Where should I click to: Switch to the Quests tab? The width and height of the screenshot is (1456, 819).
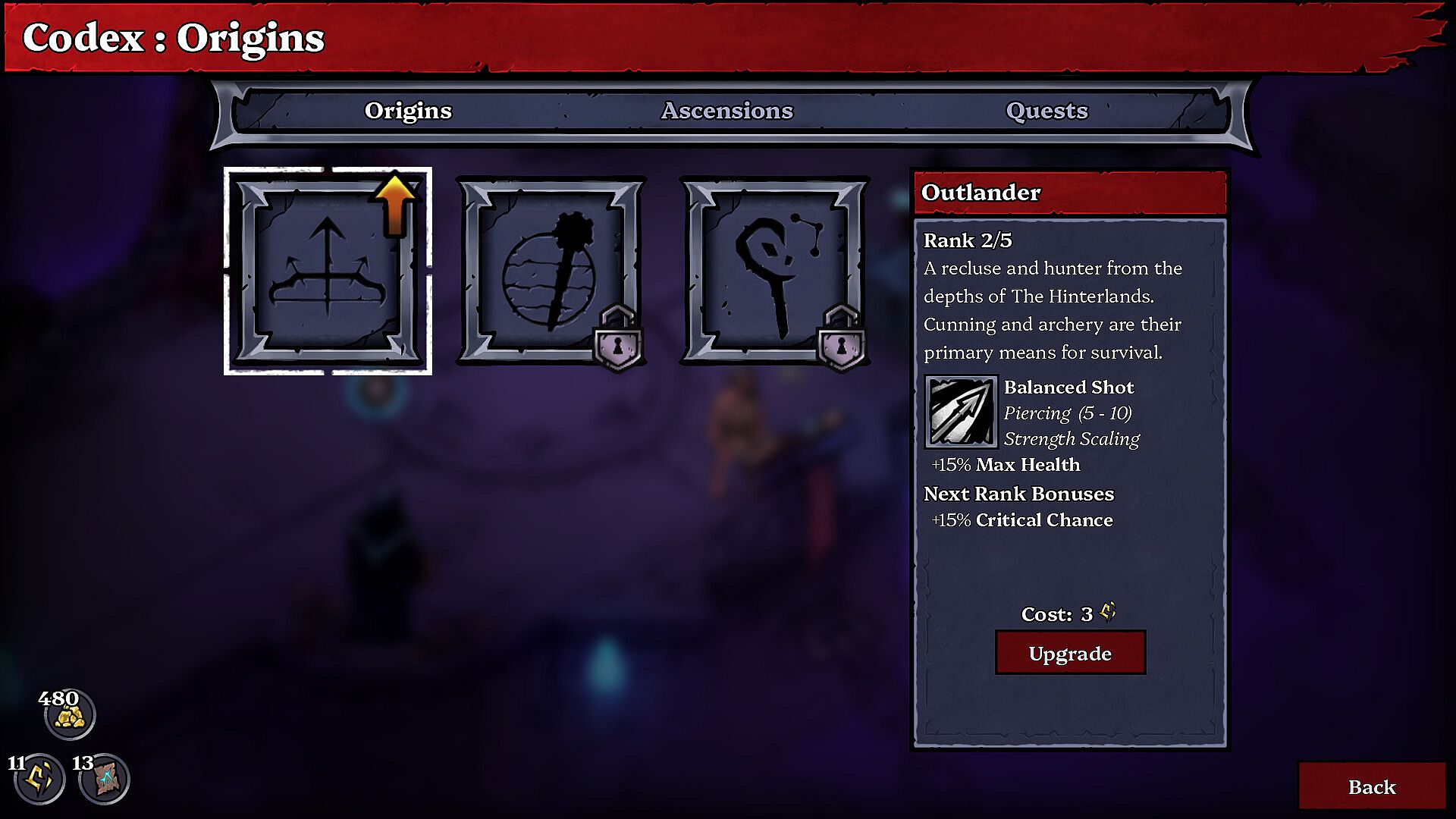point(1046,111)
